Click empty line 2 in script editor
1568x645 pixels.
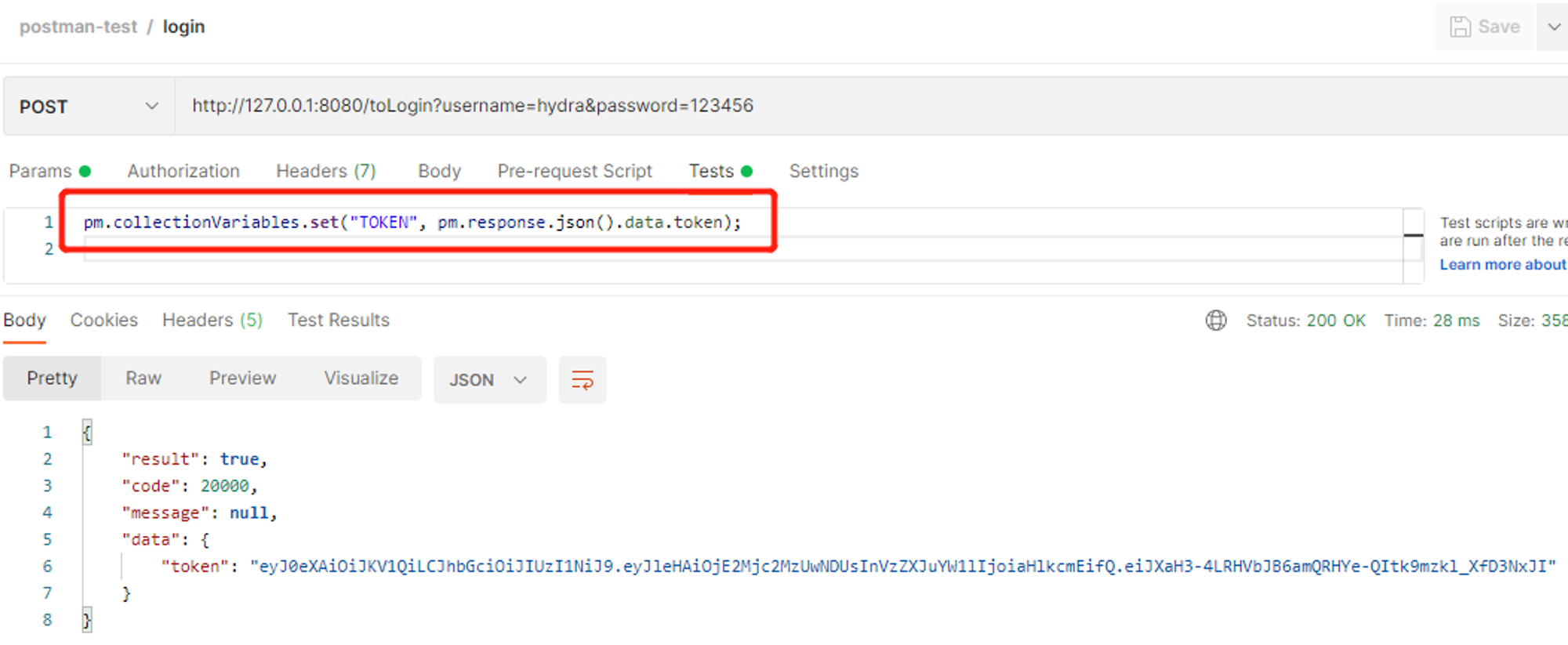coord(742,249)
